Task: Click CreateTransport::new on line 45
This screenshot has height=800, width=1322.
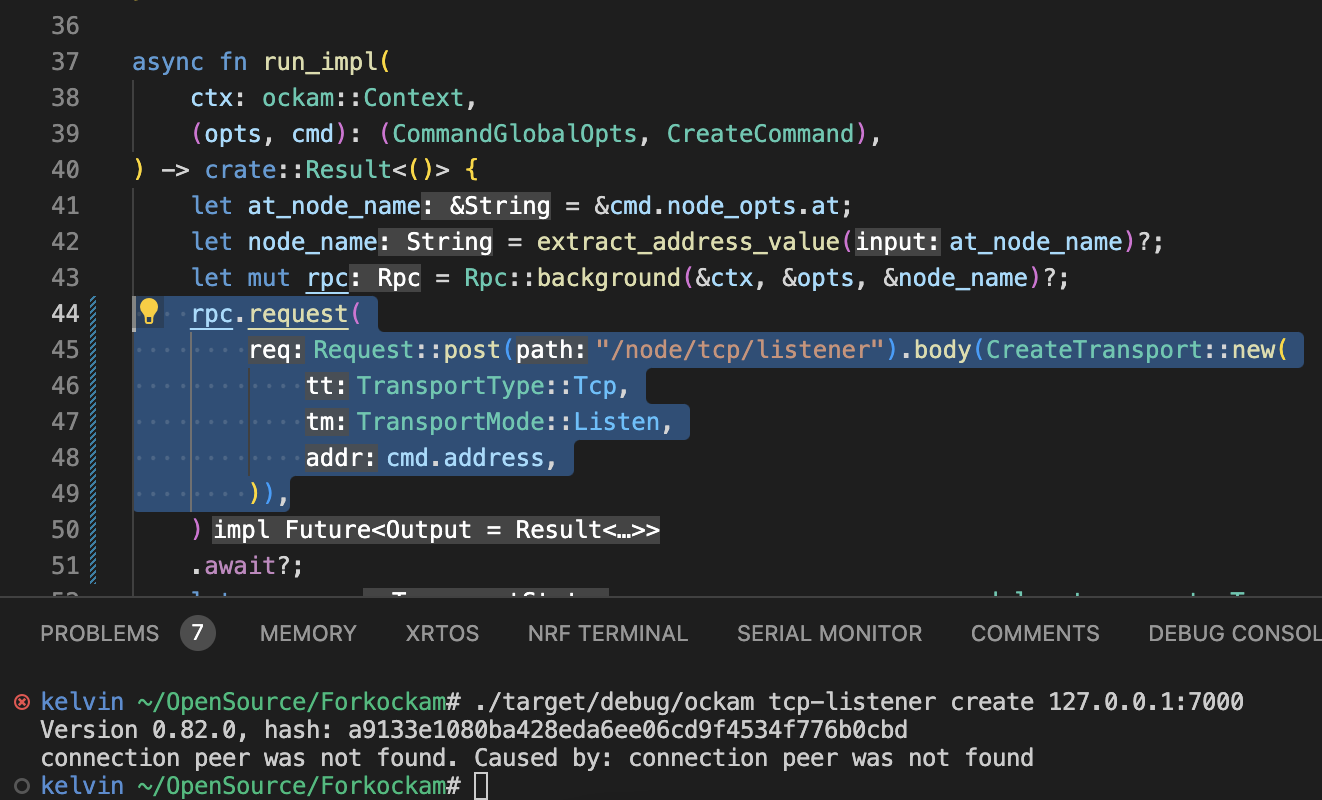Action: point(1131,350)
